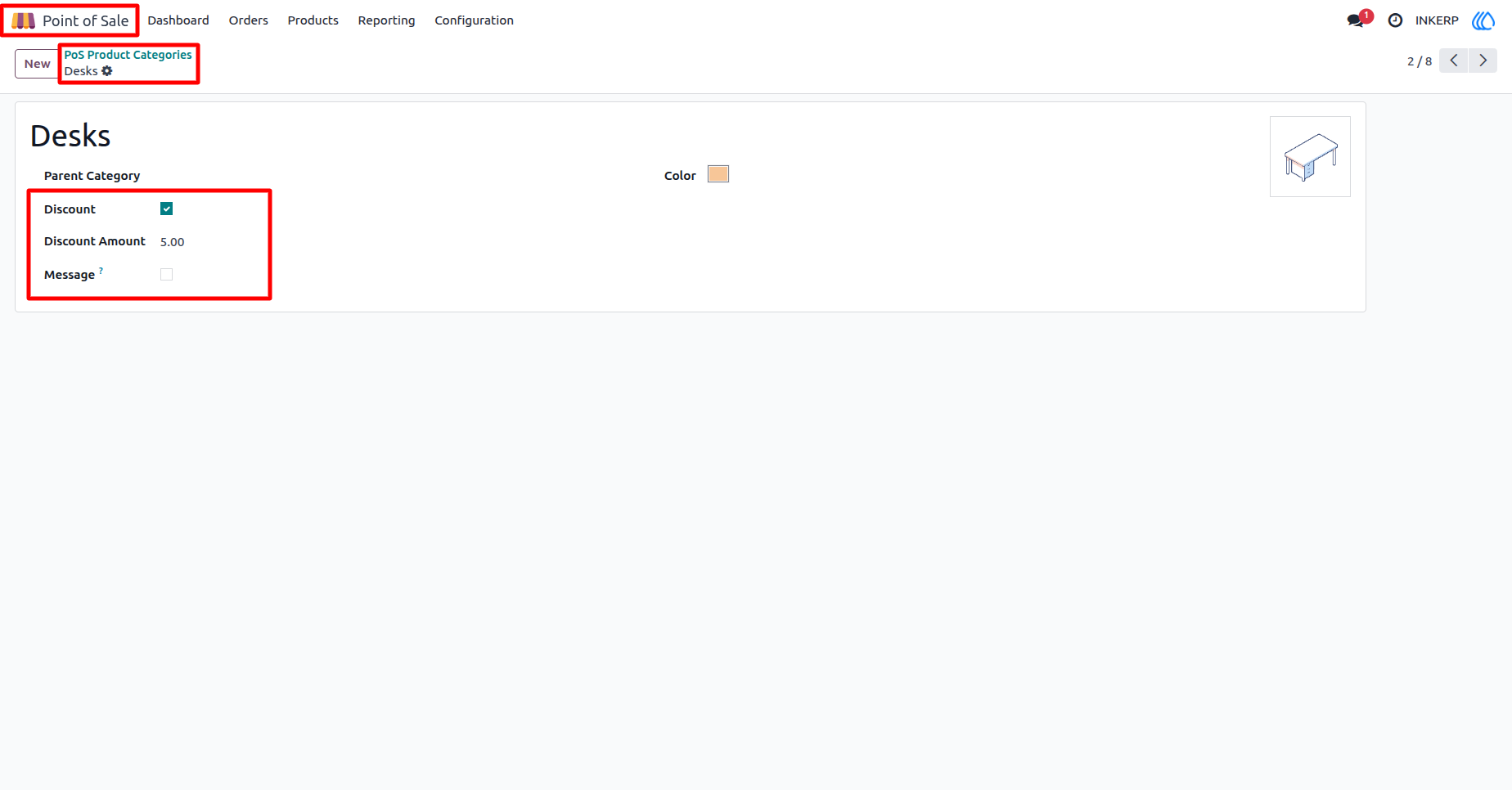Open the gear actions menu beside Desks
Screen dimensions: 1512x790
[x=107, y=71]
